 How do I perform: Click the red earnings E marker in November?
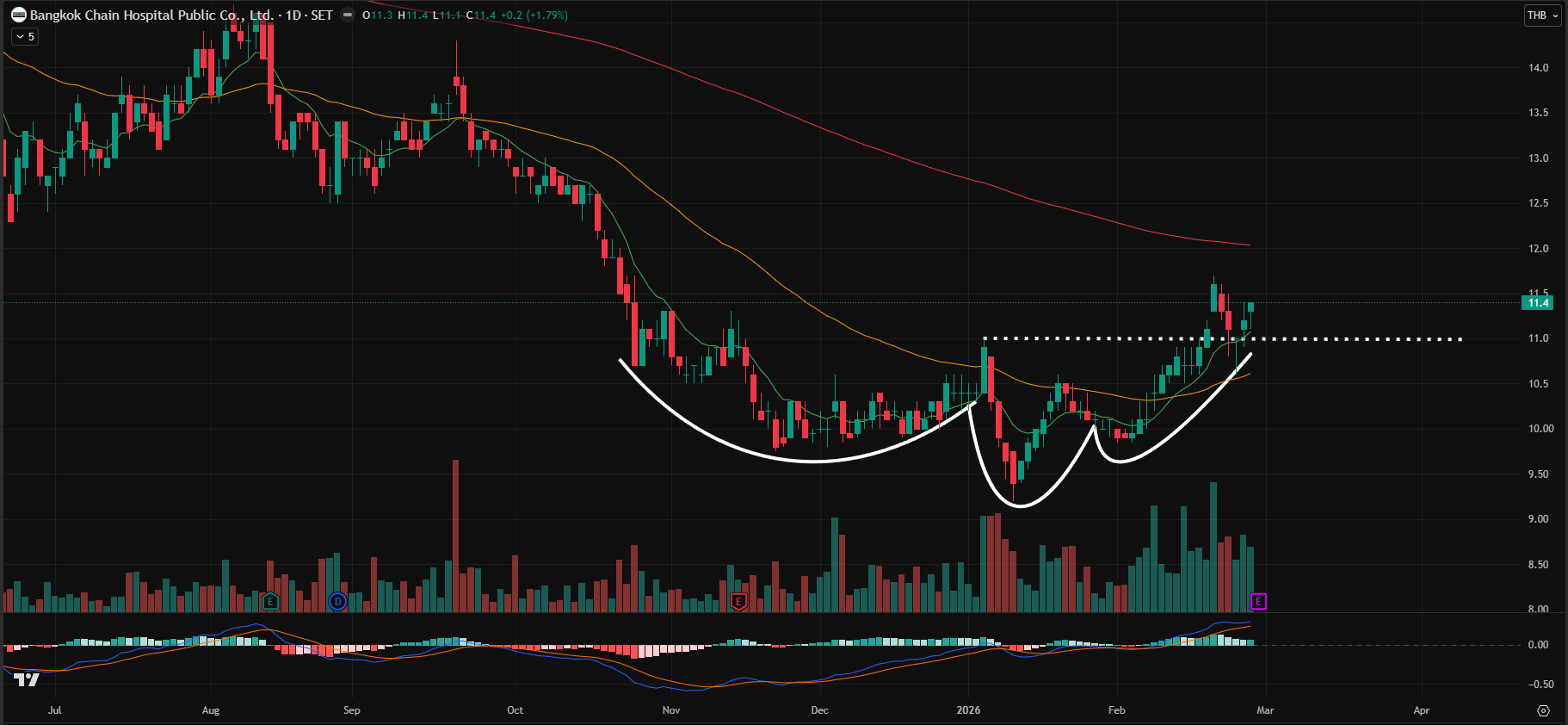pos(738,601)
